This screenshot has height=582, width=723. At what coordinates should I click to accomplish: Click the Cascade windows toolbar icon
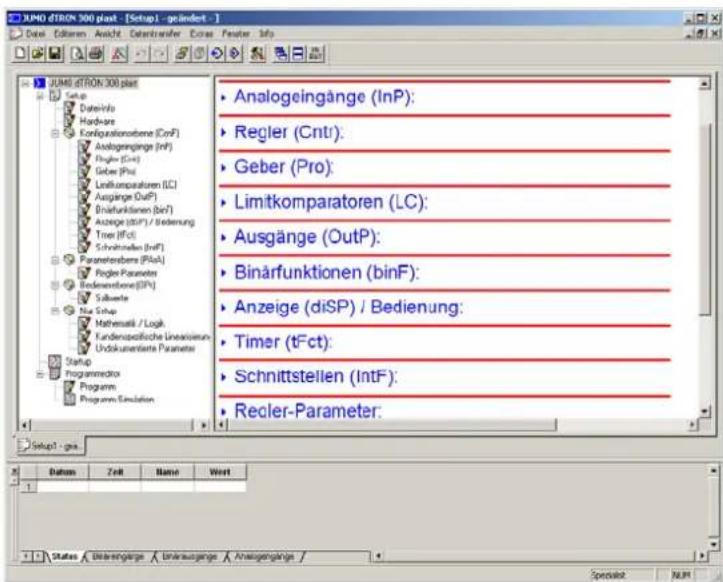[280, 53]
